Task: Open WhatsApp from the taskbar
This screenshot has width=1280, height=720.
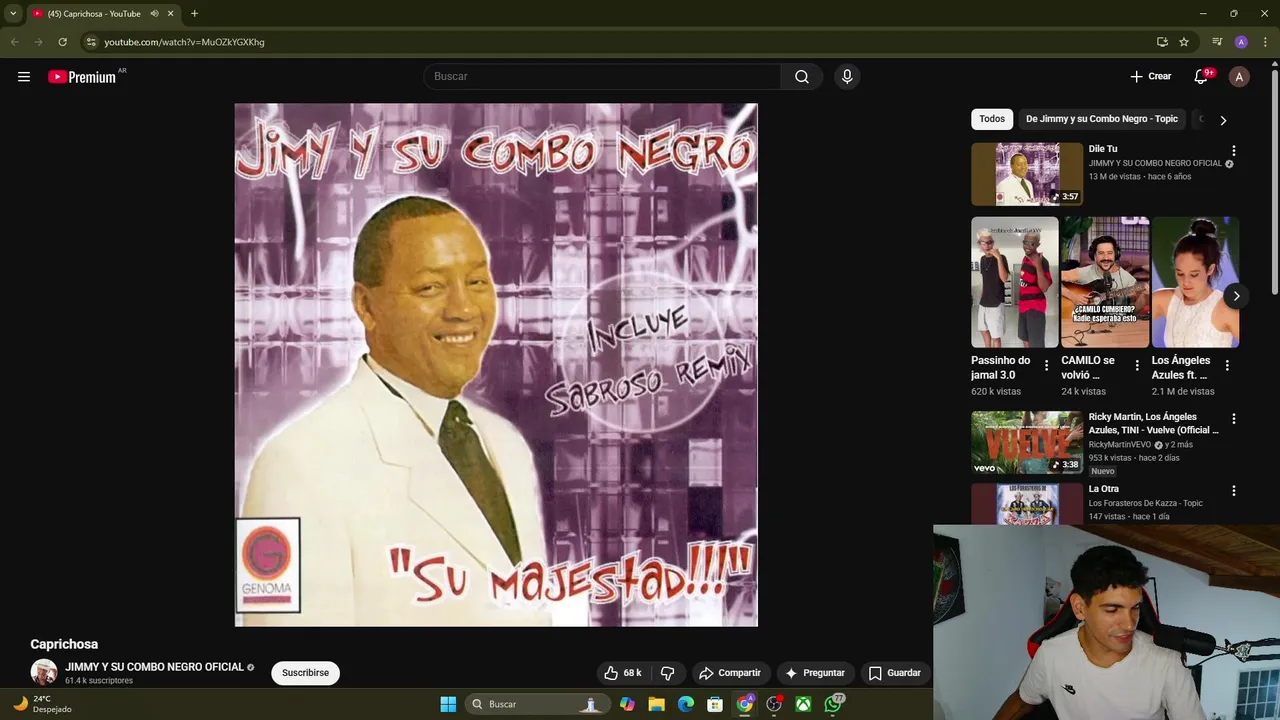Action: pos(833,704)
